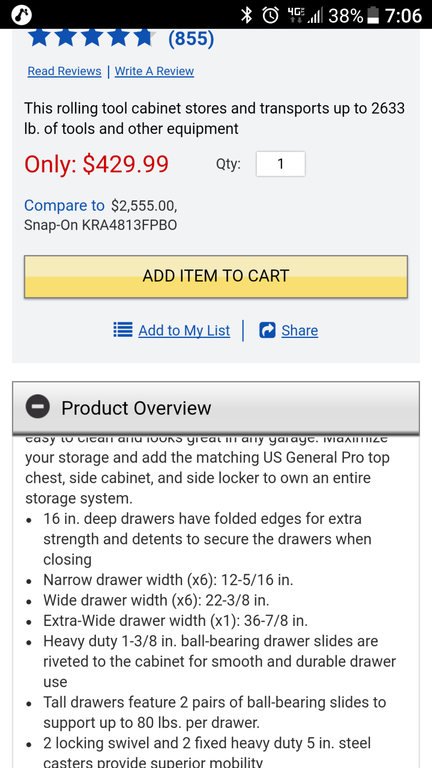Viewport: 432px width, 768px height.
Task: Click the list icon beside Add to My List
Action: [123, 330]
